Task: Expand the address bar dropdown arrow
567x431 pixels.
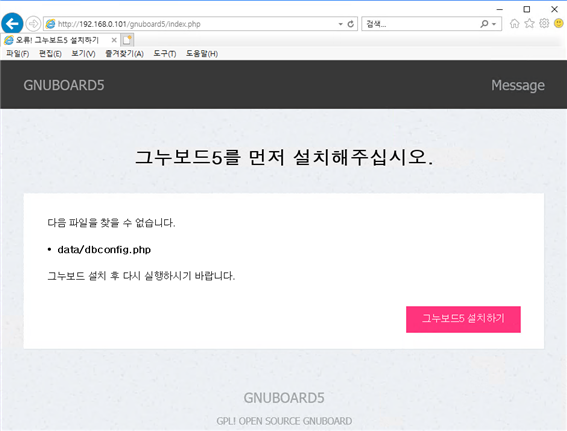Action: [x=340, y=24]
